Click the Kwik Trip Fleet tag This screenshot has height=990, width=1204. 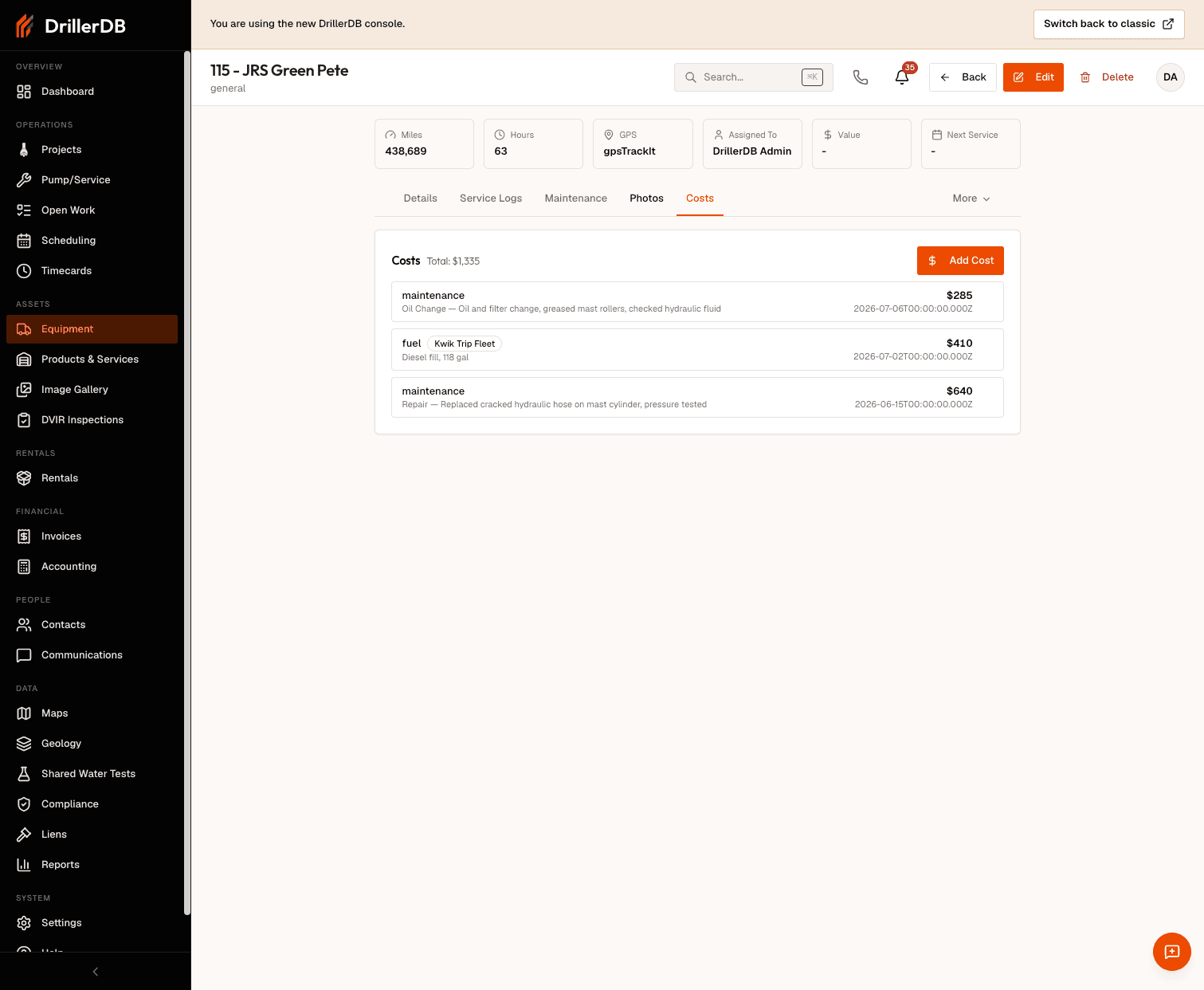[x=465, y=344]
